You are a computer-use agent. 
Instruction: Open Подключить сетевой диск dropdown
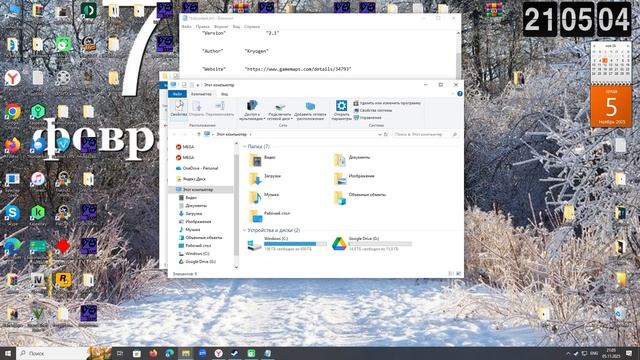tap(280, 111)
